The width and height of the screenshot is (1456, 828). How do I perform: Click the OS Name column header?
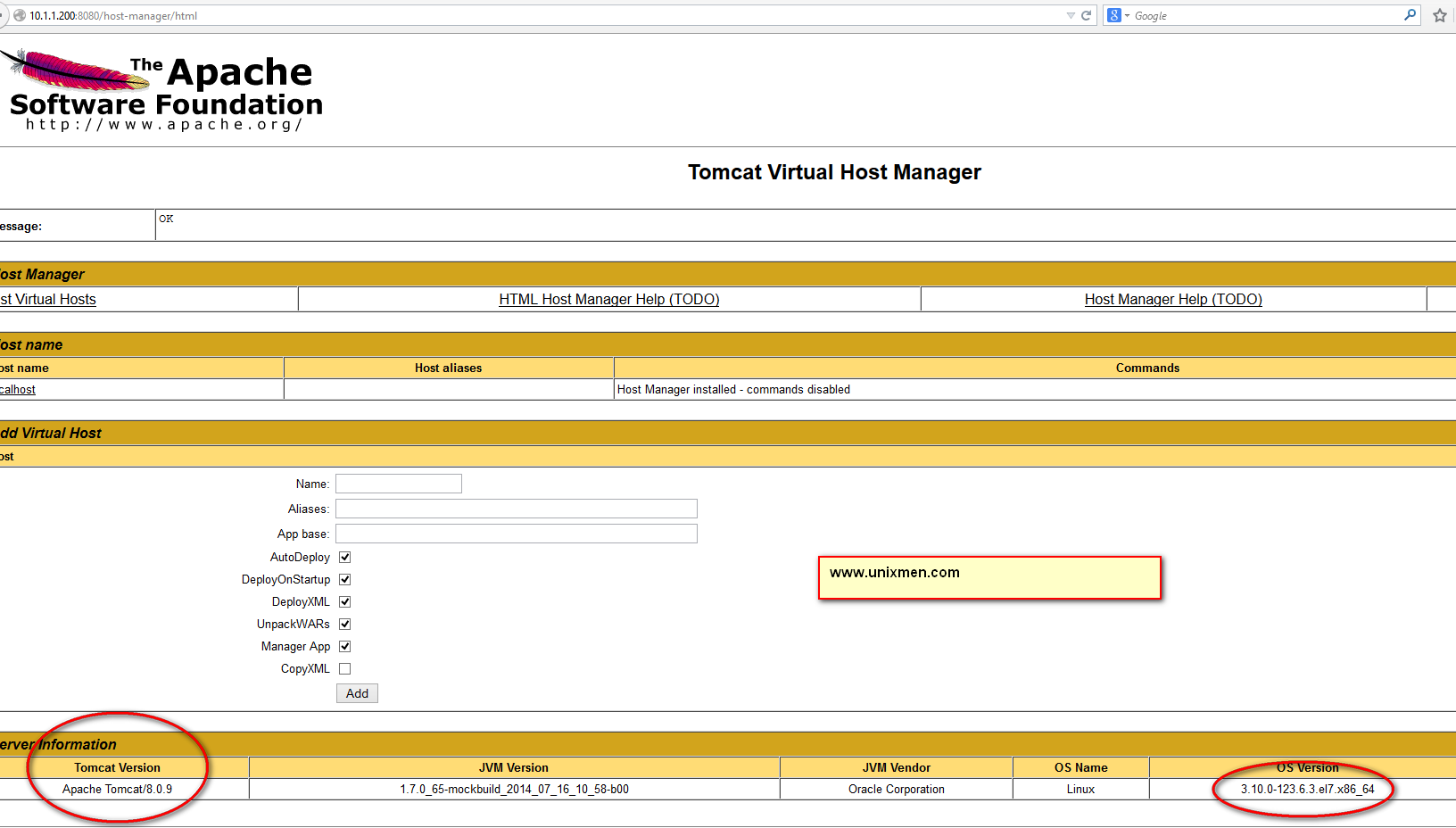click(x=1080, y=768)
